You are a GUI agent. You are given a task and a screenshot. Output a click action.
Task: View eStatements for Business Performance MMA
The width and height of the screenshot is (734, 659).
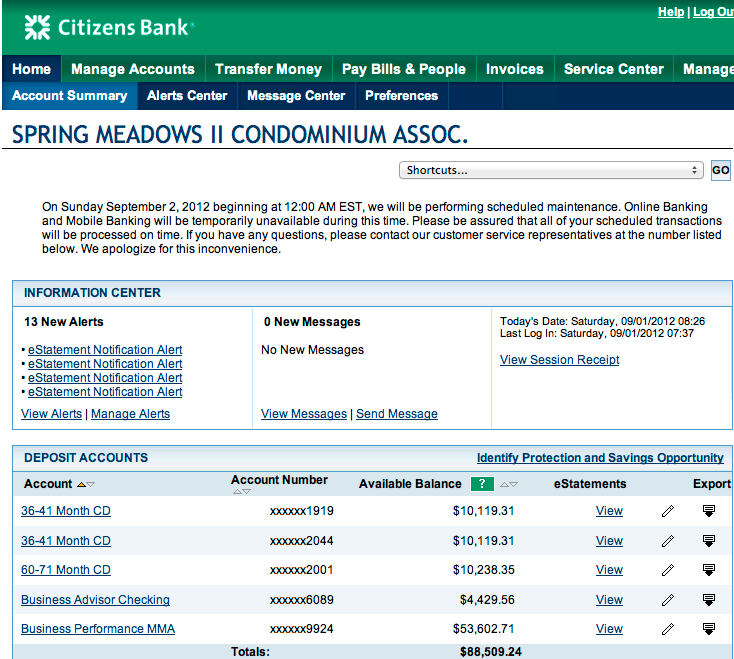click(x=609, y=629)
